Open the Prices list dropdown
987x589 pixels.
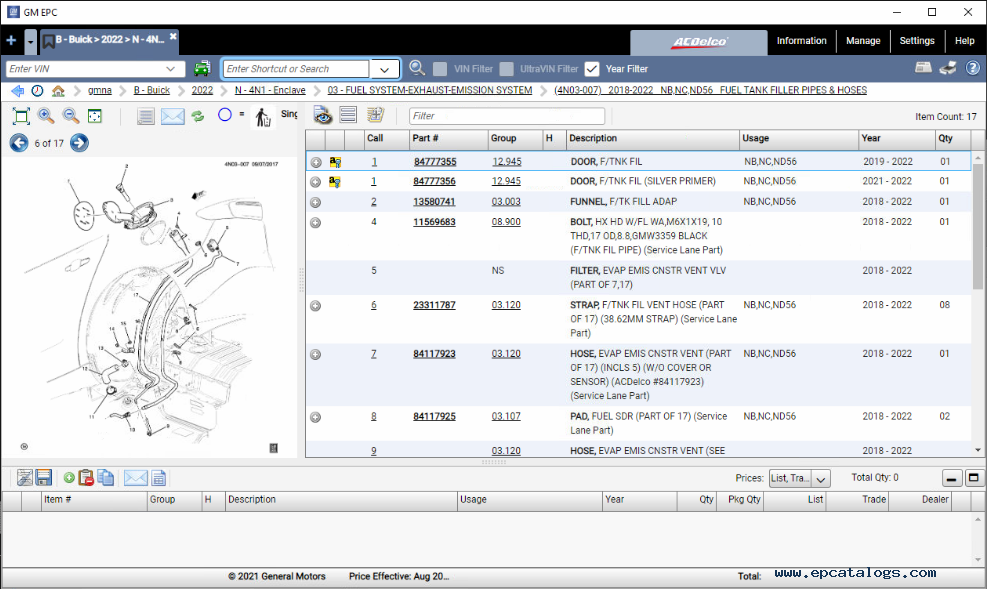coord(821,479)
